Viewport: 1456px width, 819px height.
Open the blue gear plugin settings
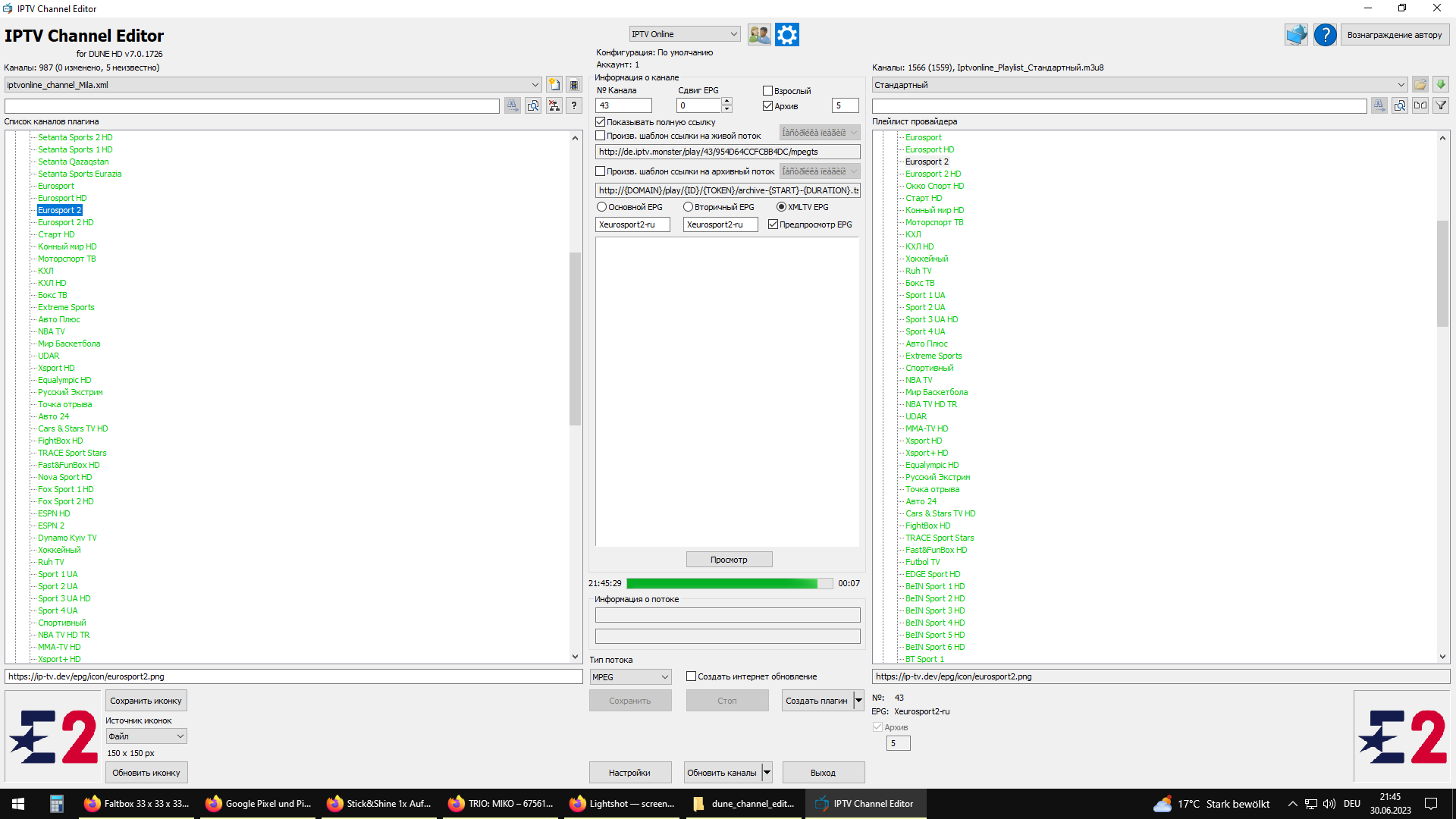pyautogui.click(x=787, y=34)
